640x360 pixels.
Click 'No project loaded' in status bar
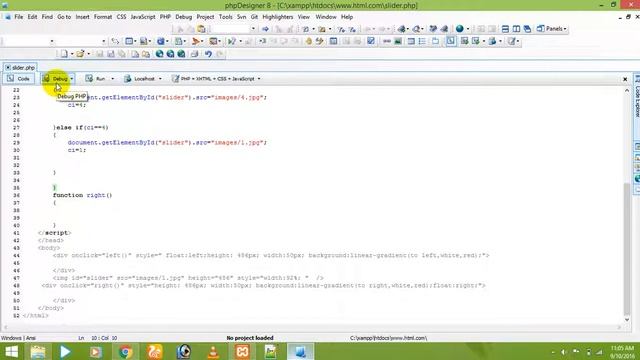coord(250,338)
